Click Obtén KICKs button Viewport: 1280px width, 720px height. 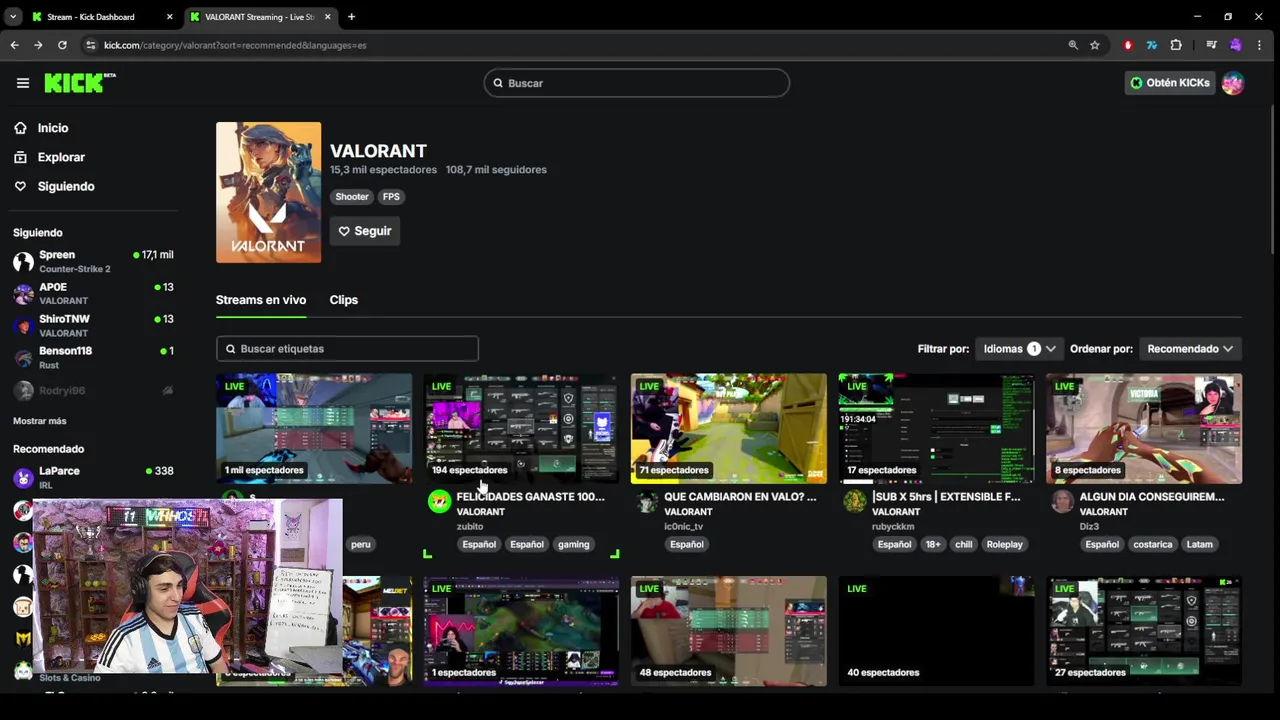point(1169,83)
